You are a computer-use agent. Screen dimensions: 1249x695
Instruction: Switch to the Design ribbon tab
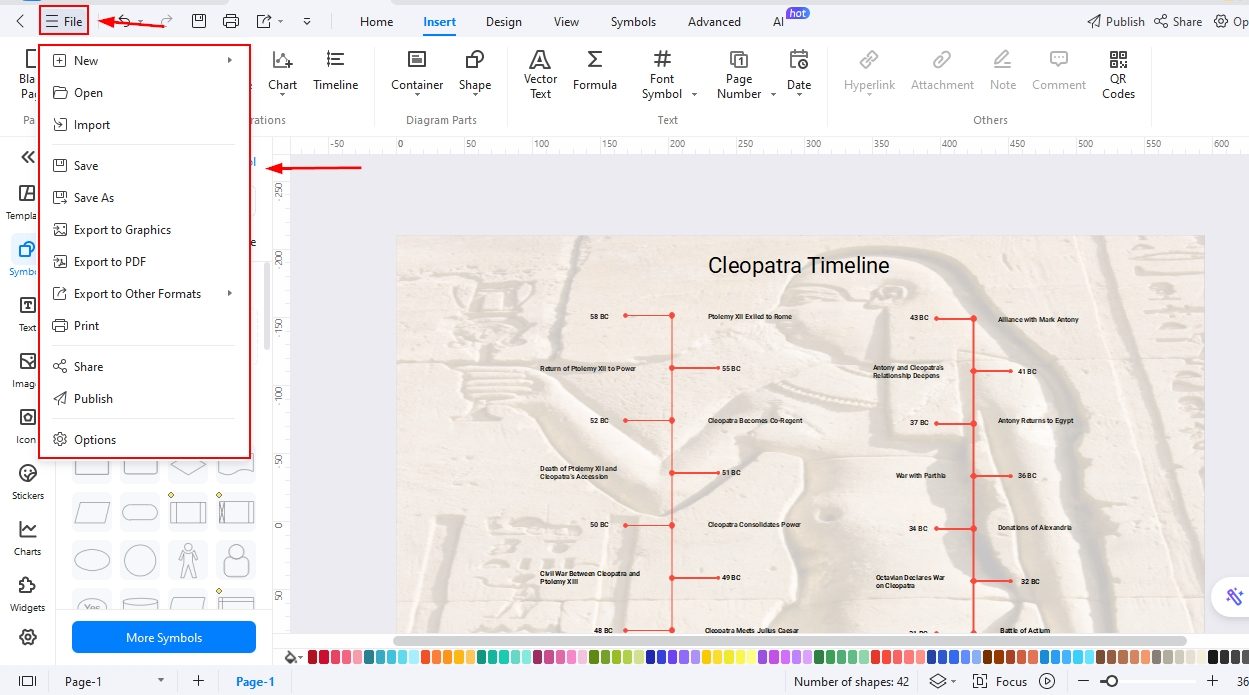click(503, 20)
